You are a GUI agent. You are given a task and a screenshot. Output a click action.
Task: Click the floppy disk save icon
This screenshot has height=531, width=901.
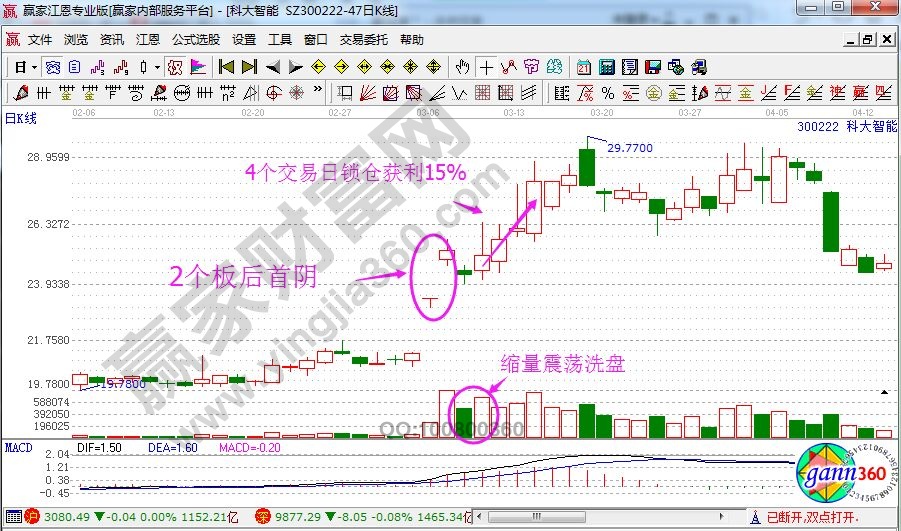tap(653, 67)
